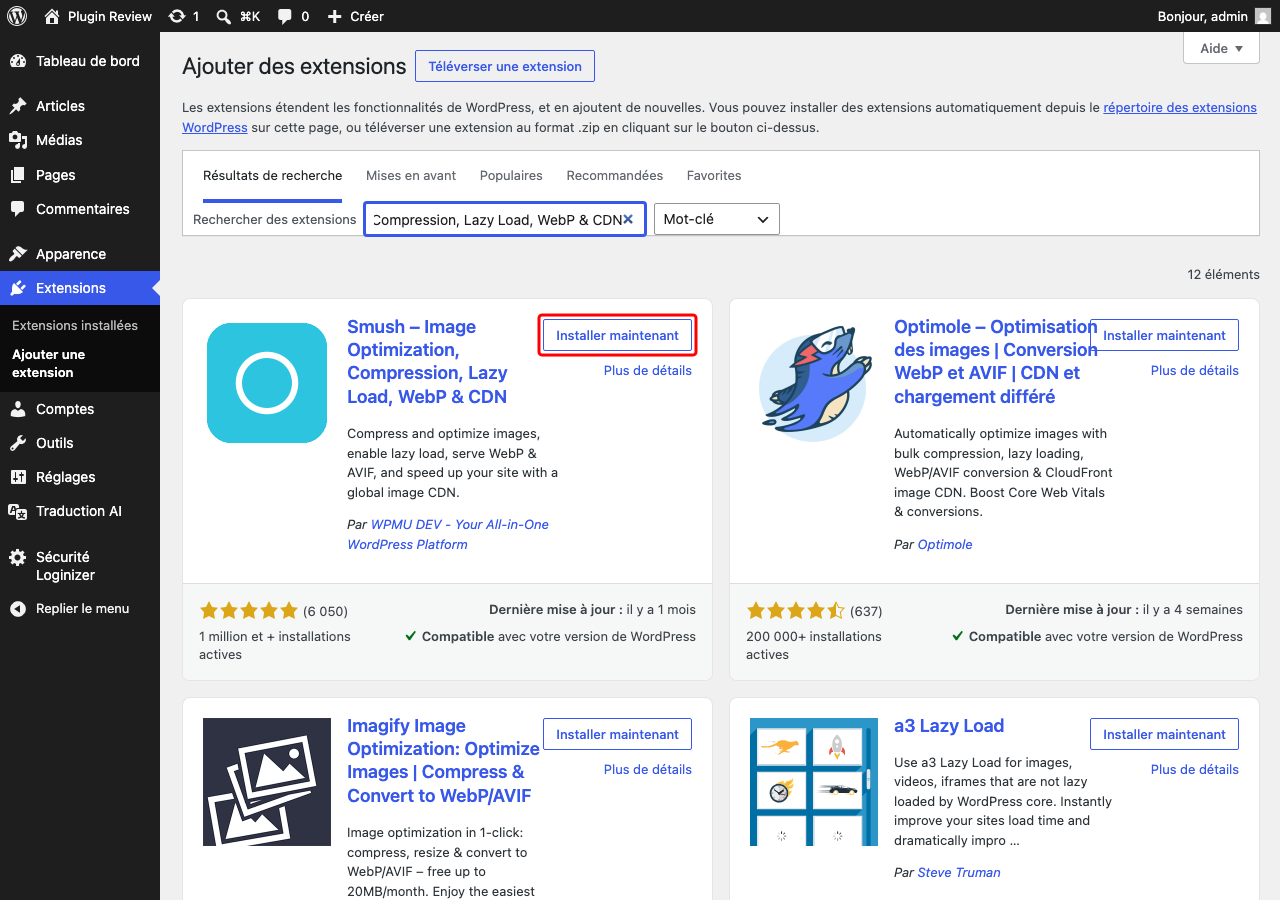Open the a3 Lazy Load title link
The height and width of the screenshot is (900, 1280).
[x=949, y=727]
